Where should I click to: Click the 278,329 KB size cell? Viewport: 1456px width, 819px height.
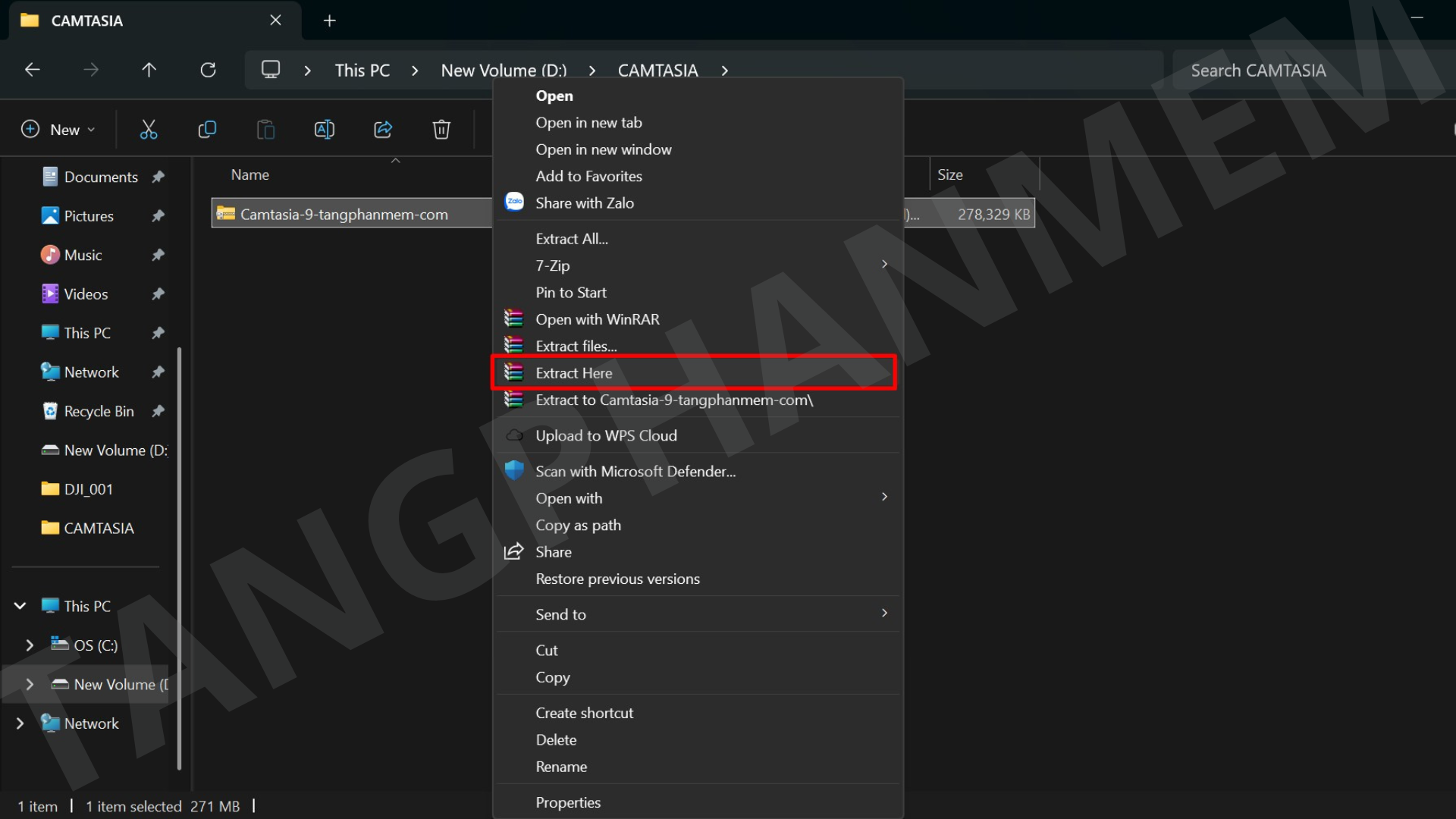point(993,215)
